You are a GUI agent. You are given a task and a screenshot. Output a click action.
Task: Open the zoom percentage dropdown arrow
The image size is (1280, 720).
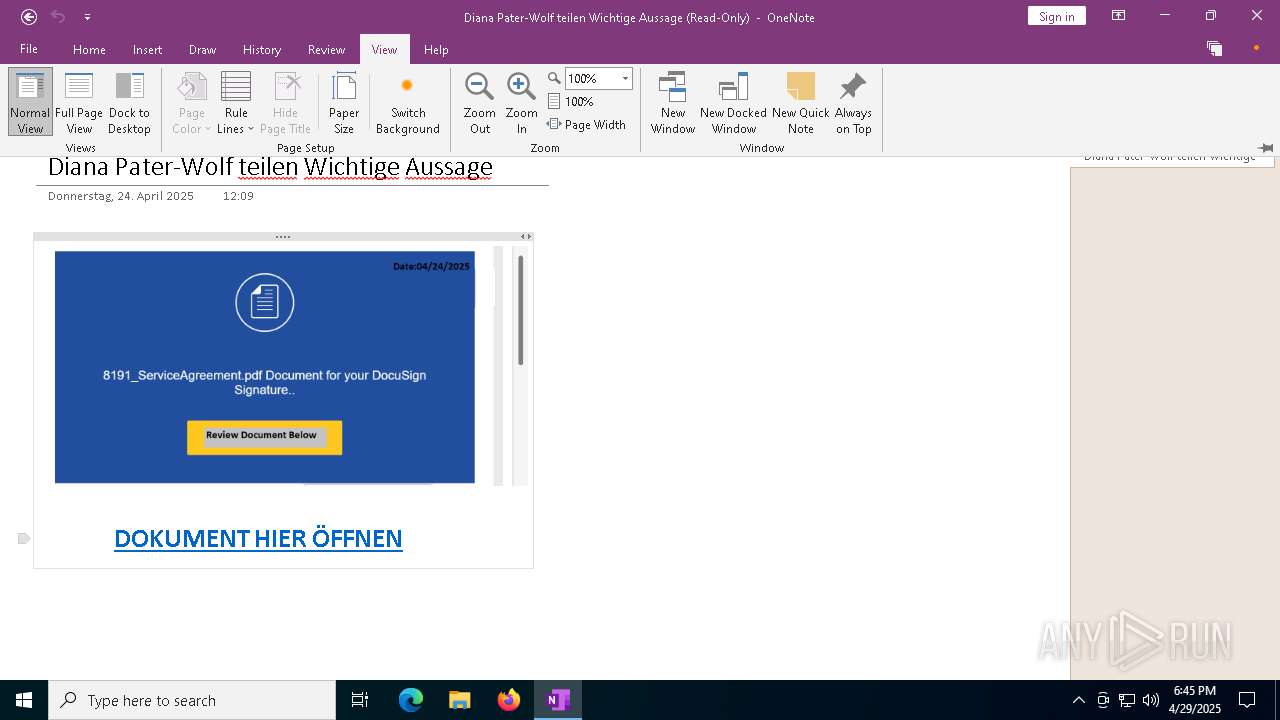point(626,78)
